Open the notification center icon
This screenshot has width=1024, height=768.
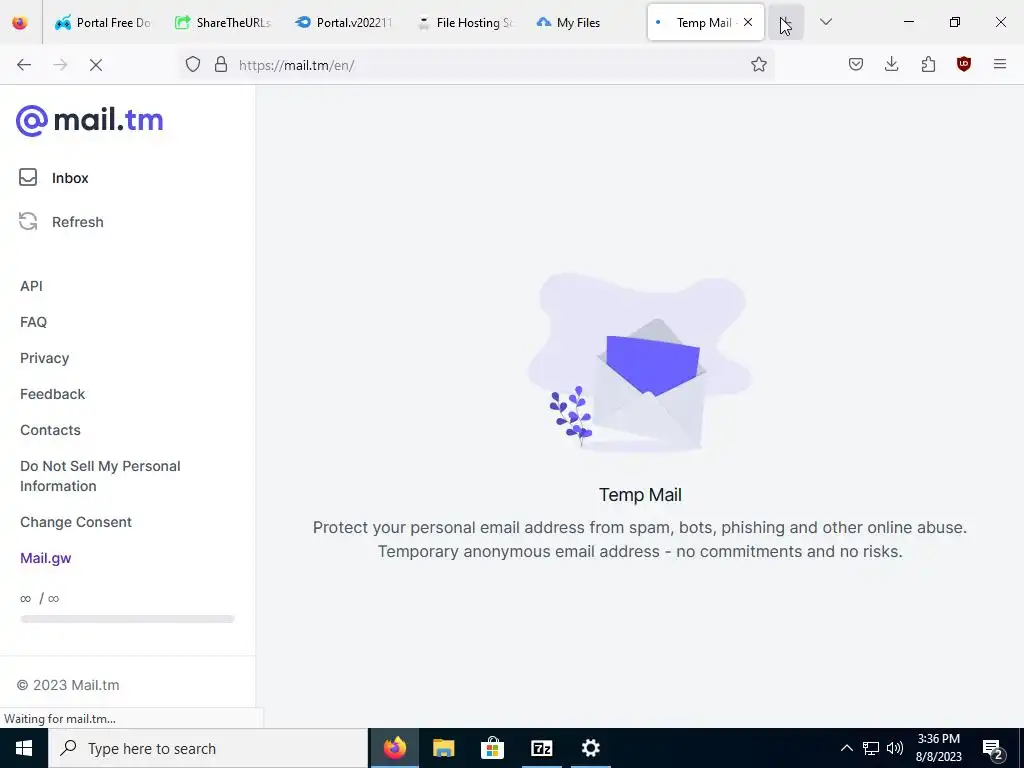[993, 749]
